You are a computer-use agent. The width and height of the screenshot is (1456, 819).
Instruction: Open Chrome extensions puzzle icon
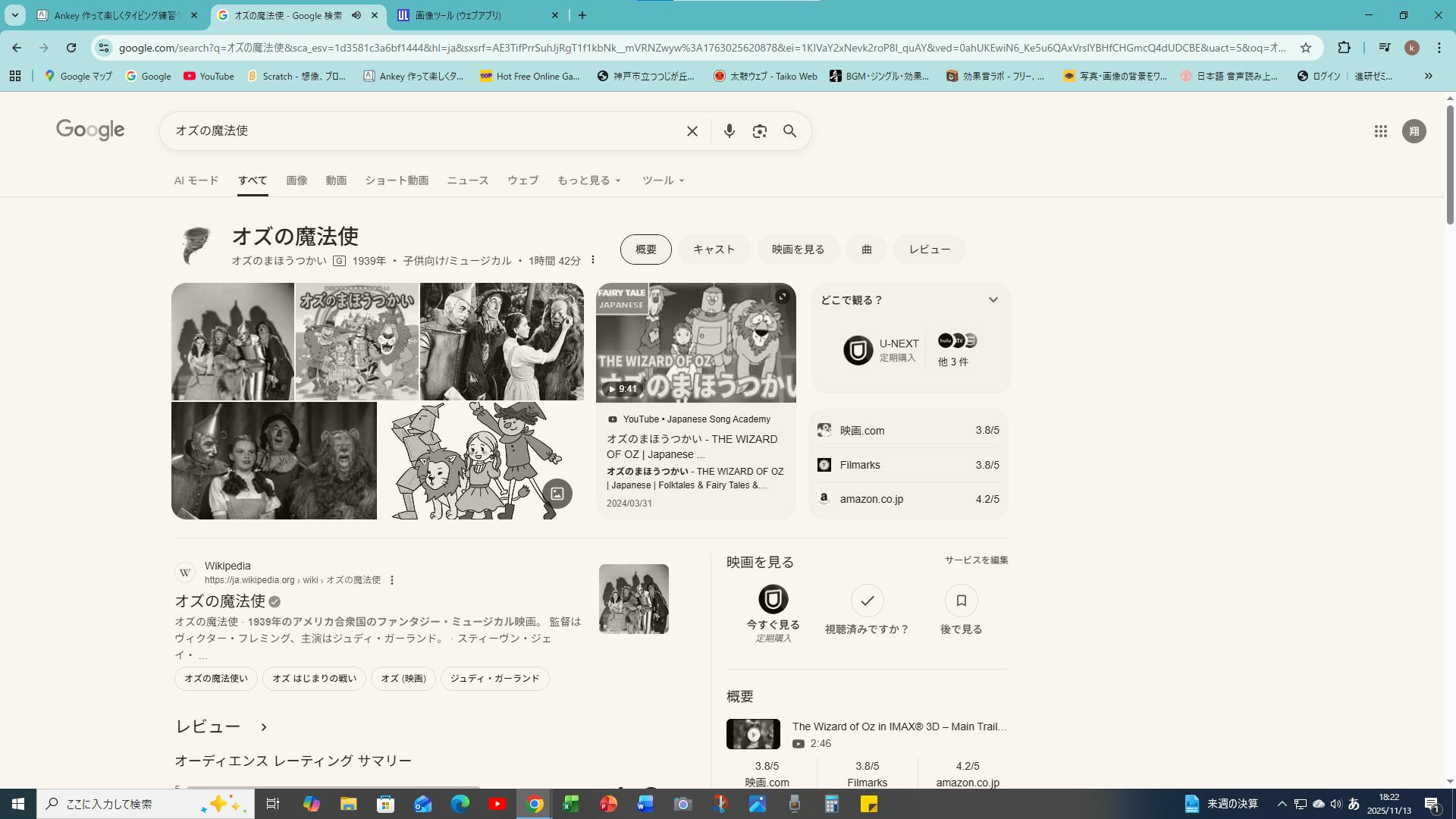click(x=1344, y=48)
